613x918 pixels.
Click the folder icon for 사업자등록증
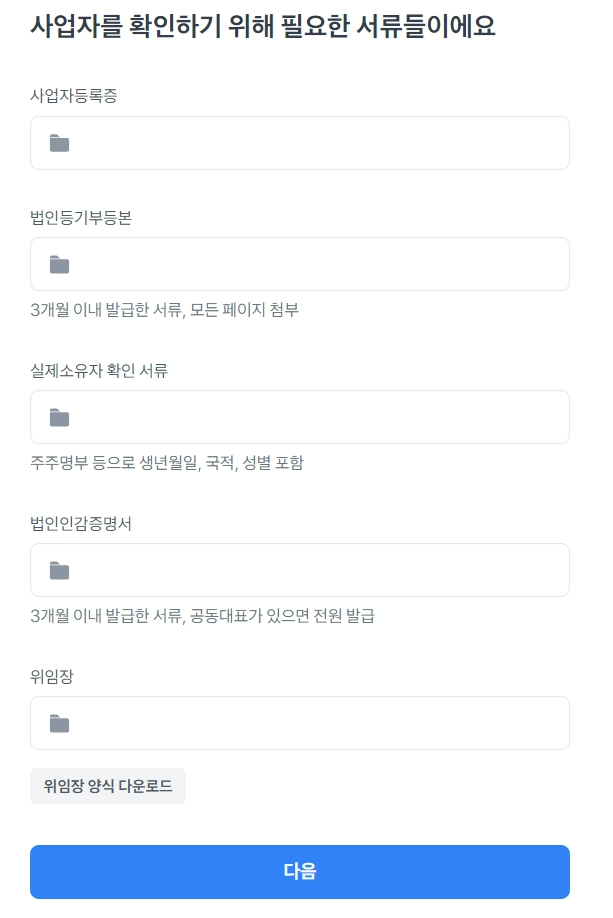[60, 144]
